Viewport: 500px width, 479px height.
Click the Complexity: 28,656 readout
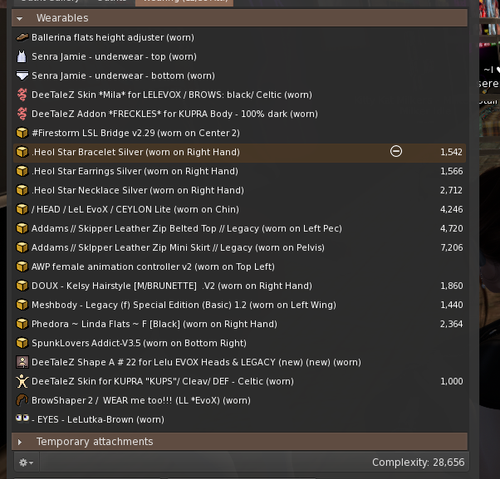pyautogui.click(x=418, y=462)
